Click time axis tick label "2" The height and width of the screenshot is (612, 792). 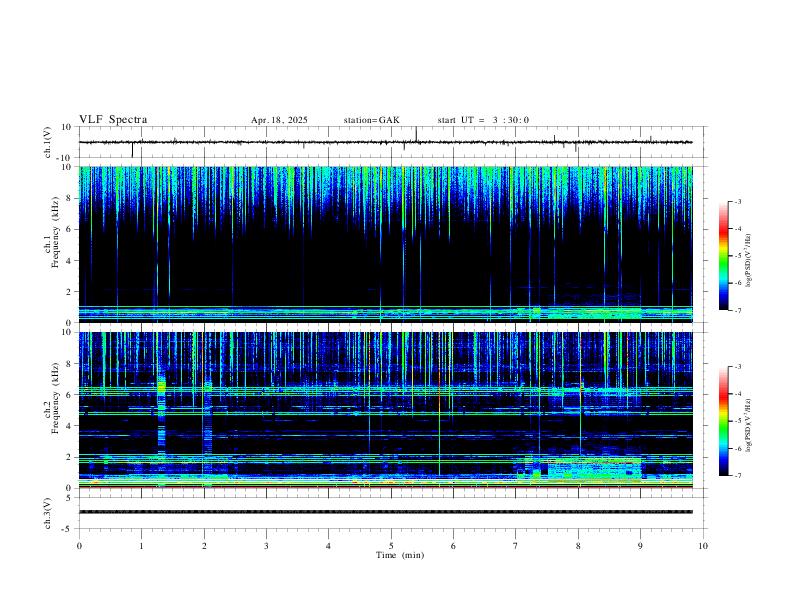click(204, 546)
